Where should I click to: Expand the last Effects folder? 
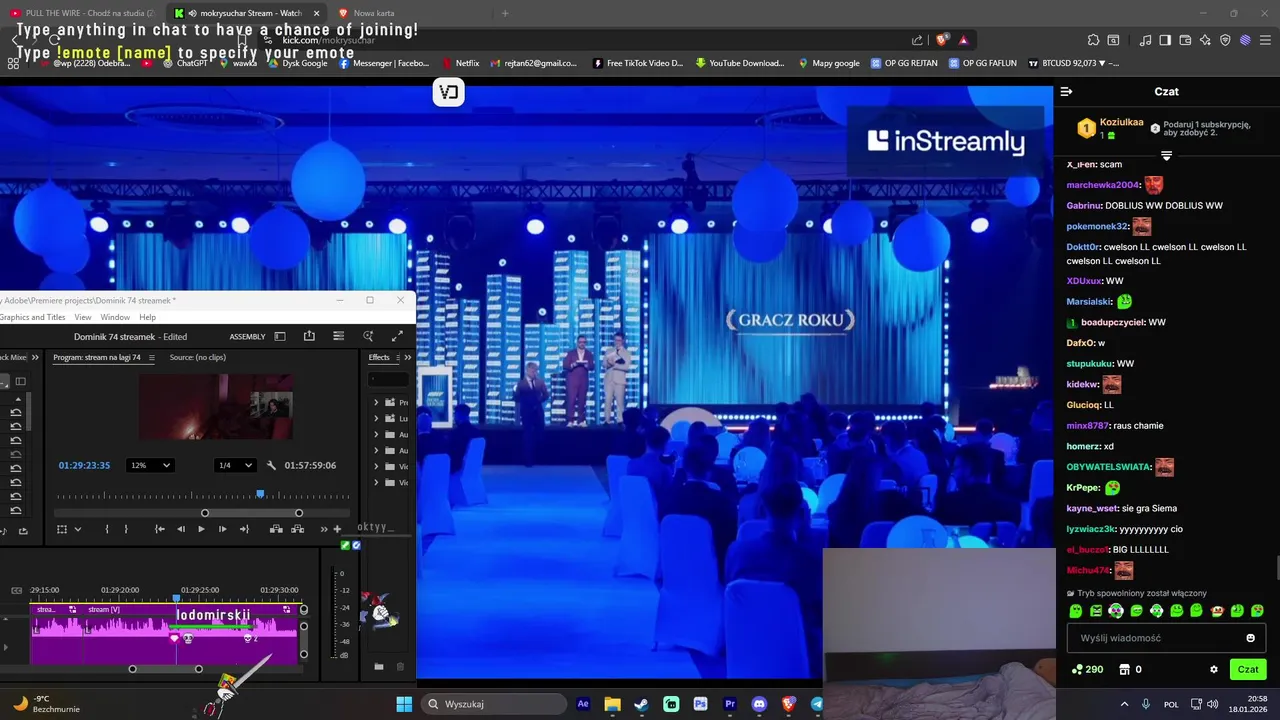pos(376,482)
